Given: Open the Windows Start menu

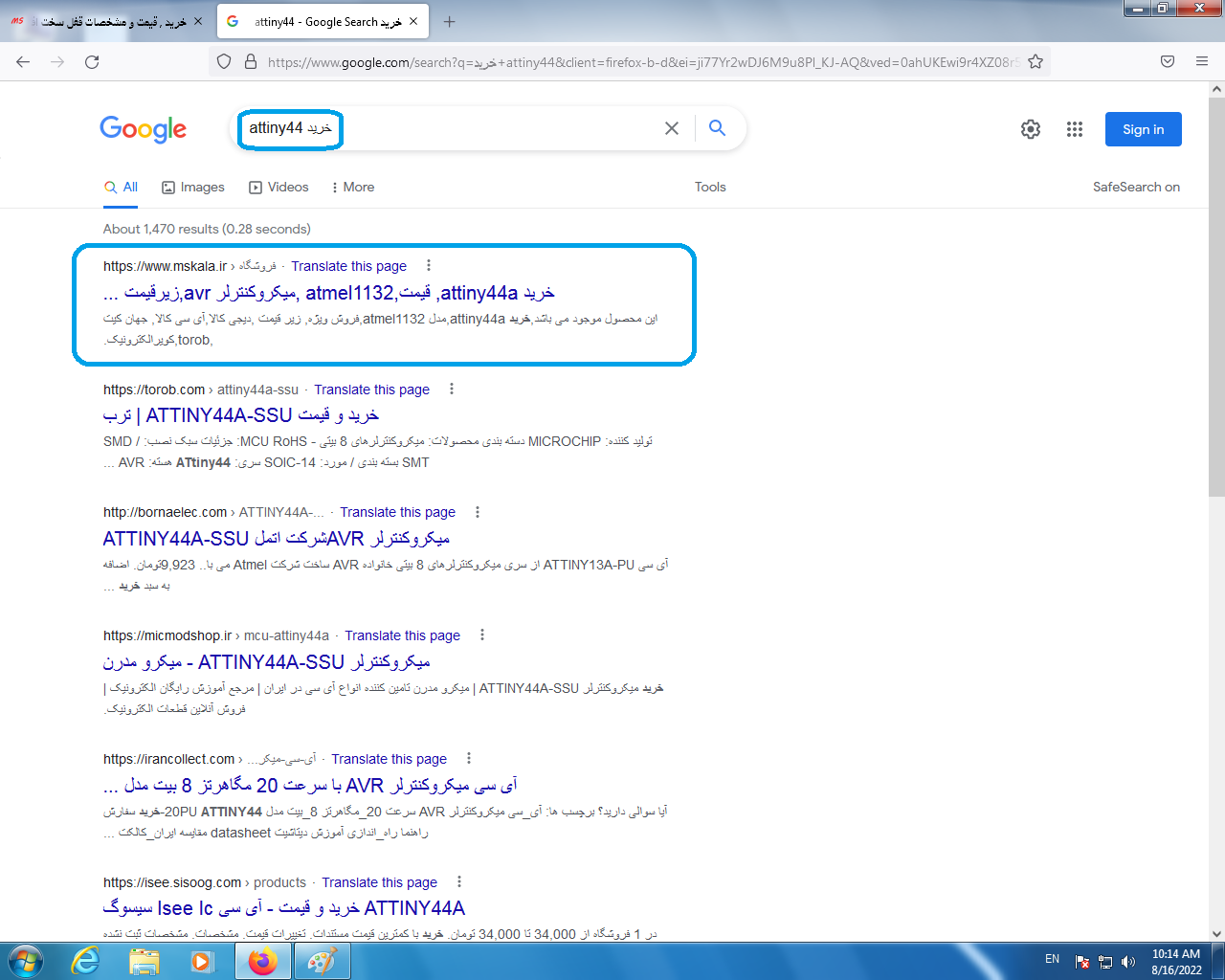Looking at the screenshot, I should (25, 961).
